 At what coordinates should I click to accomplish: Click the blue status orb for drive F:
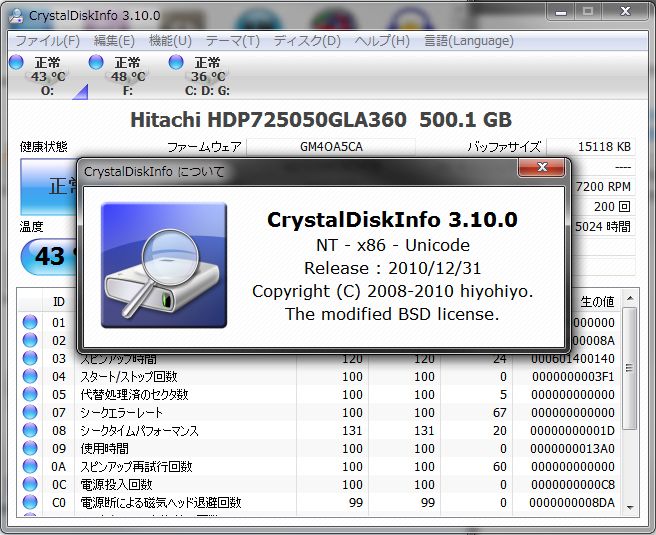96,62
